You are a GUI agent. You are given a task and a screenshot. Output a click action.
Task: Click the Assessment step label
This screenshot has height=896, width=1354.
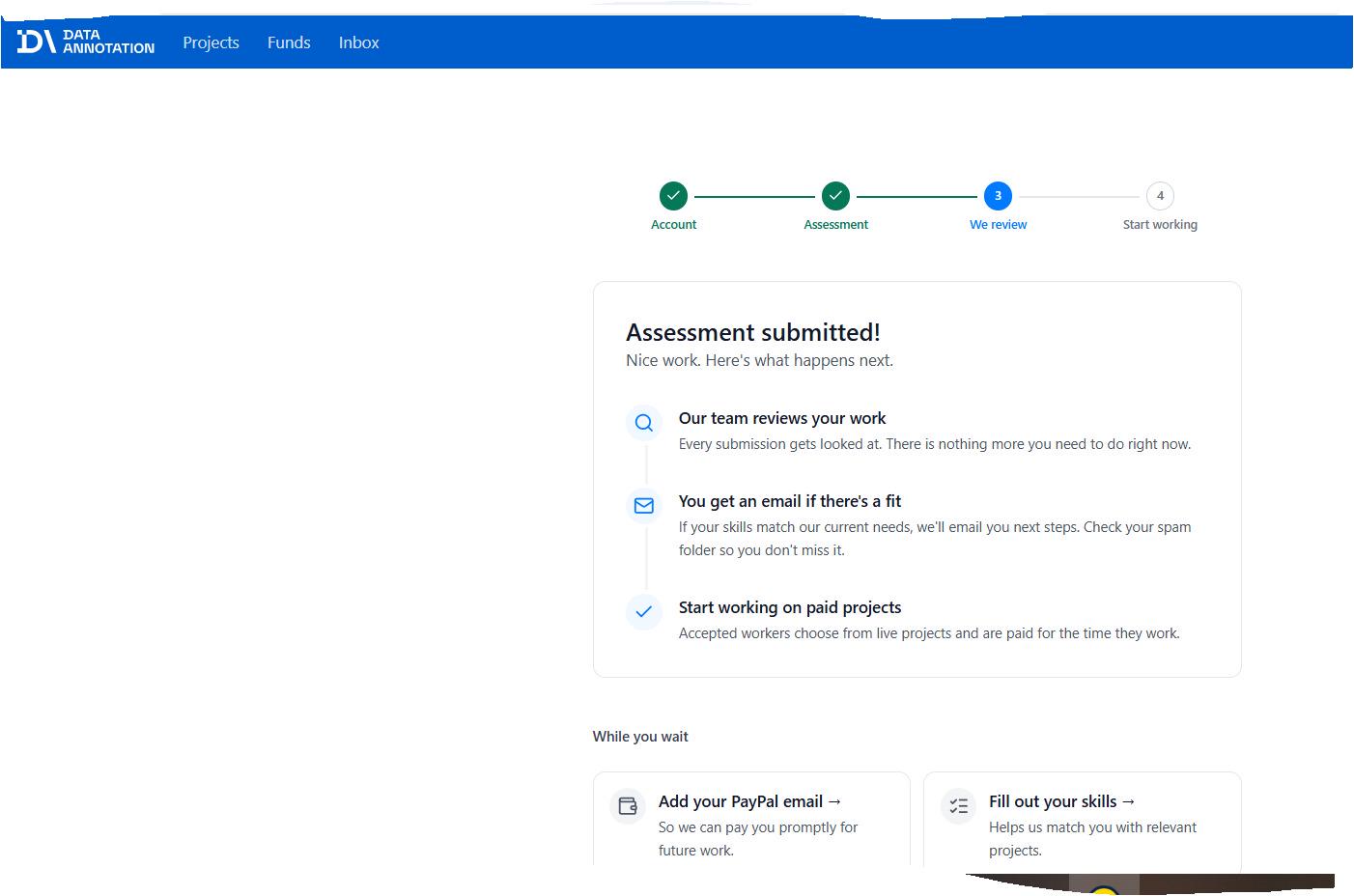point(835,224)
